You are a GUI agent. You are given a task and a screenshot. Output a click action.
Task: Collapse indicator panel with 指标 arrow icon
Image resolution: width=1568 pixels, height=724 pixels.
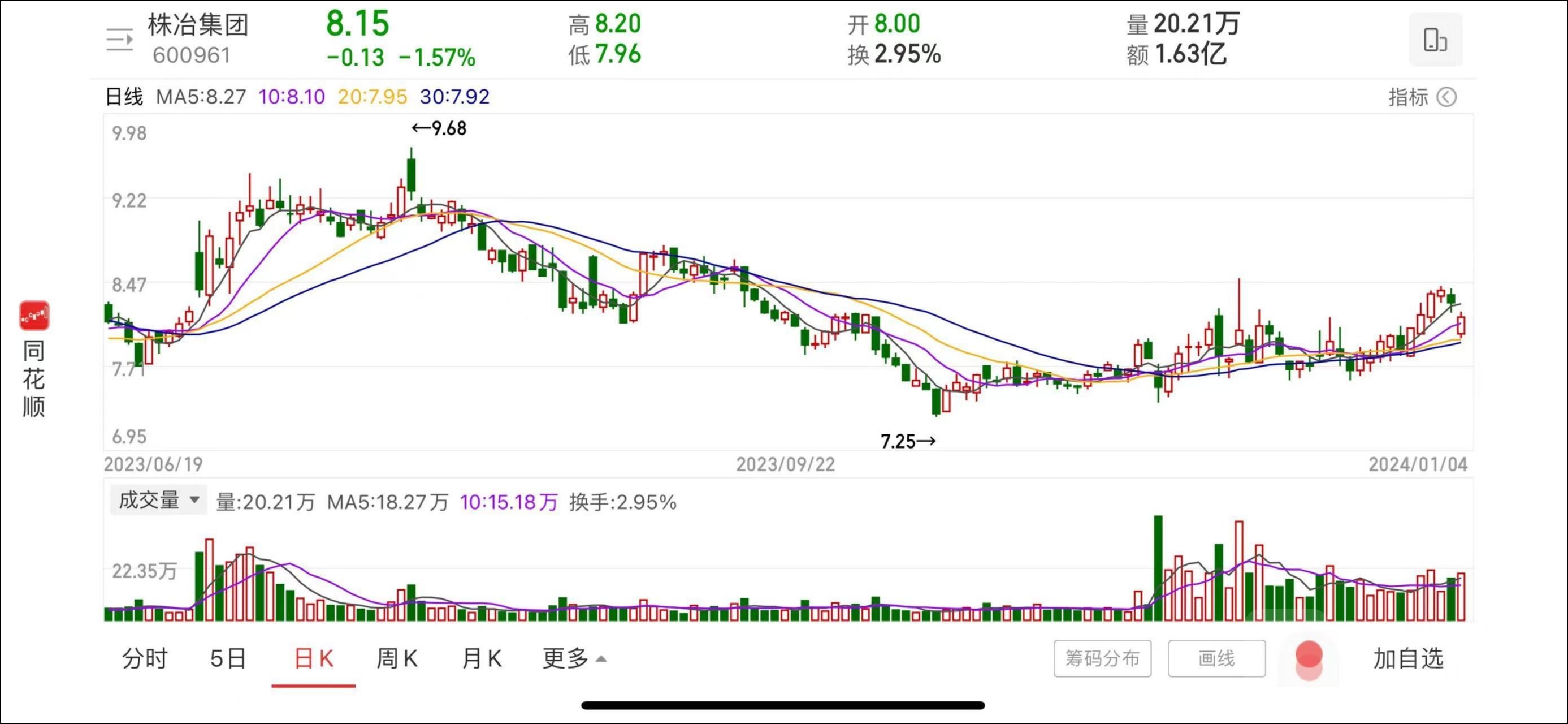point(1446,97)
